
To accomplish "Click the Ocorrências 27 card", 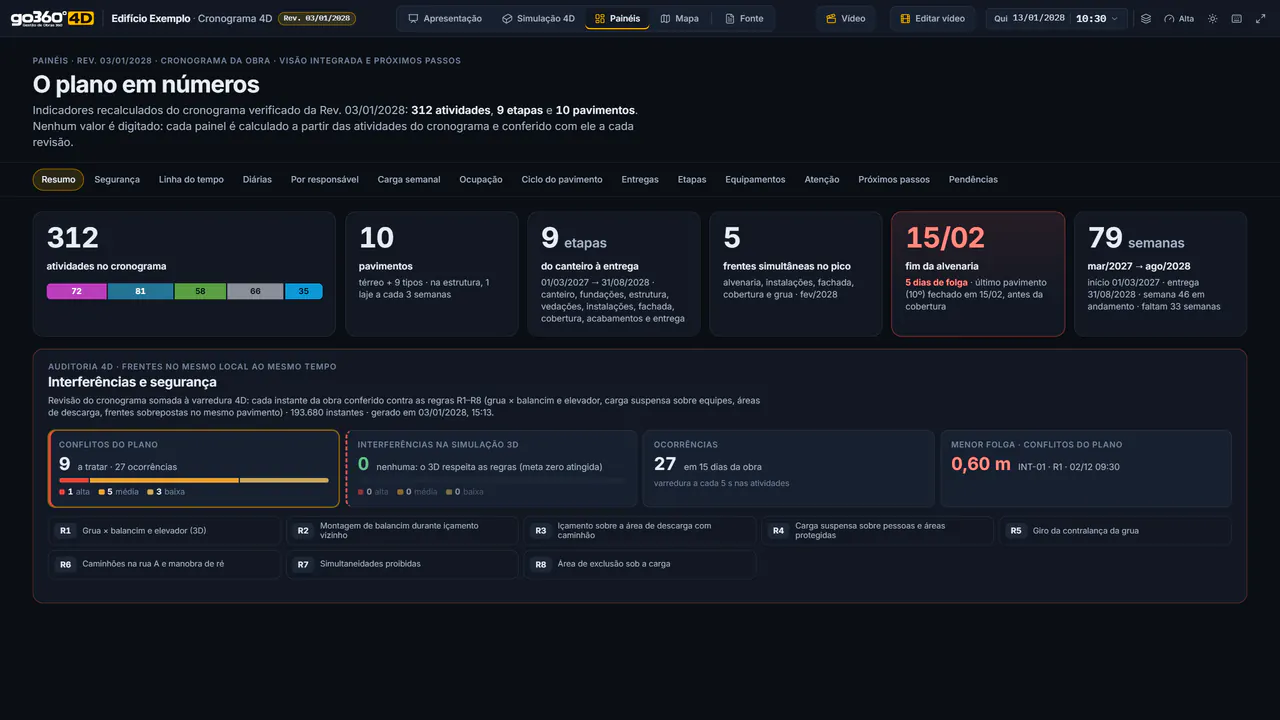I will click(788, 469).
